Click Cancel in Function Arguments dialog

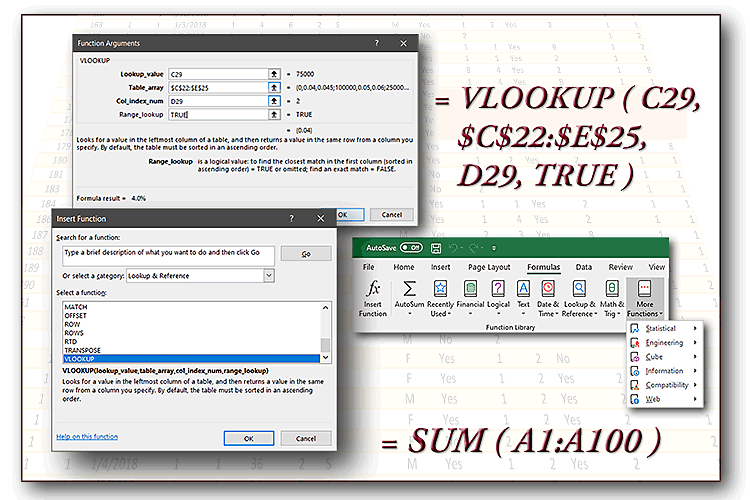392,214
